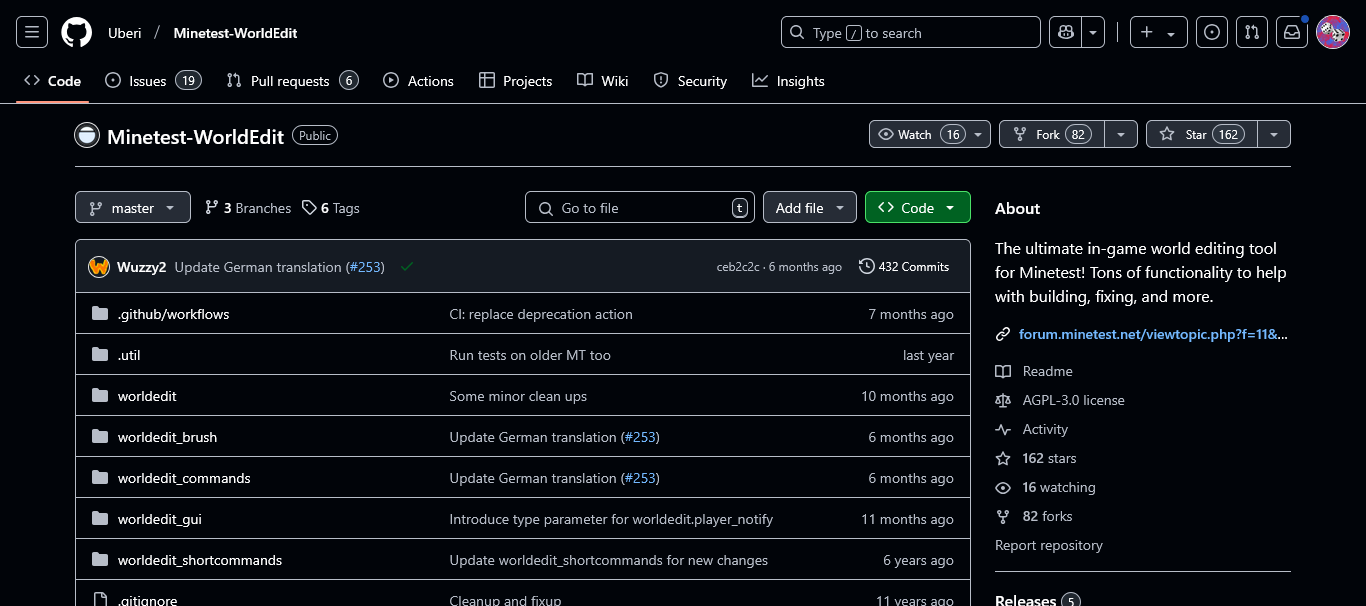Open the Pull requests tab
Screen dimensions: 1366x606
[x=292, y=81]
